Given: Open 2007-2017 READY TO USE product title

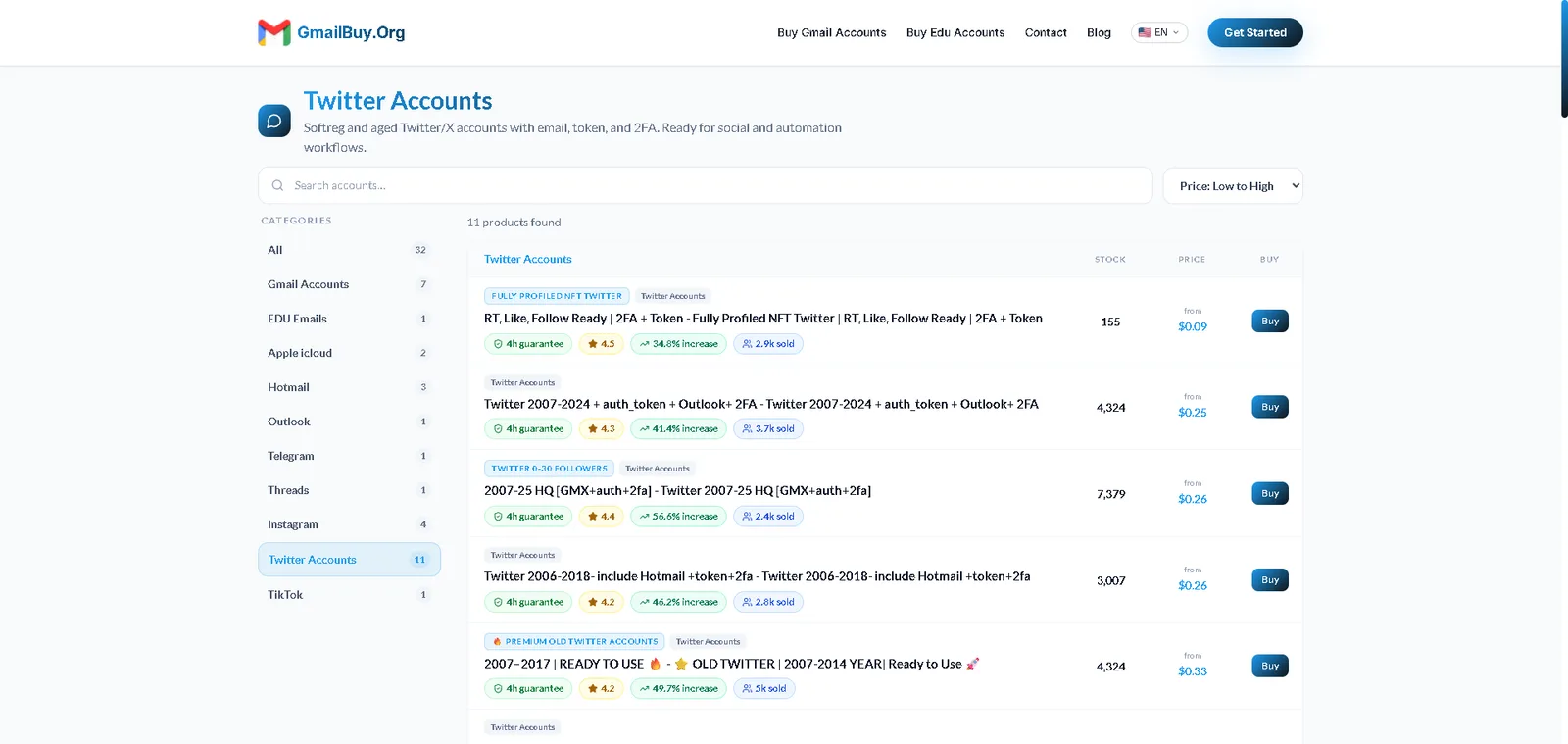Looking at the screenshot, I should [x=732, y=664].
